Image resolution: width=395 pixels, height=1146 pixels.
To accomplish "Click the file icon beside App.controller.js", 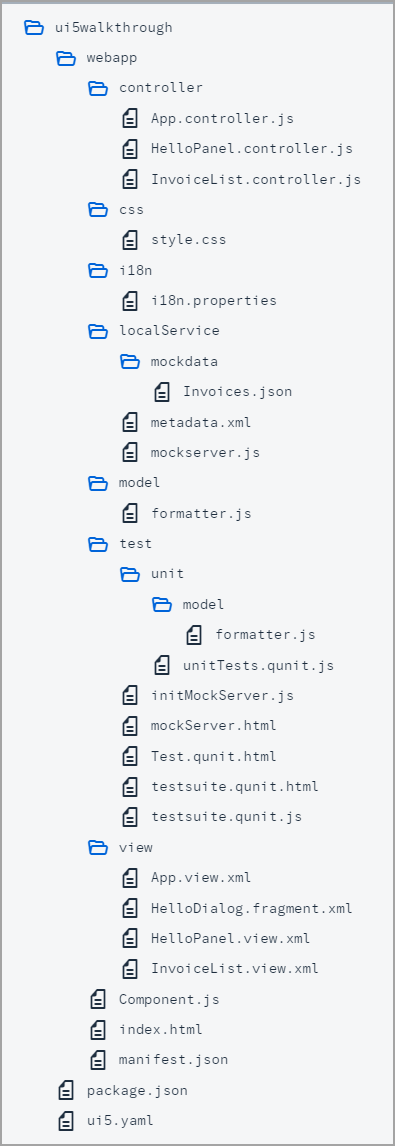I will pos(130,118).
